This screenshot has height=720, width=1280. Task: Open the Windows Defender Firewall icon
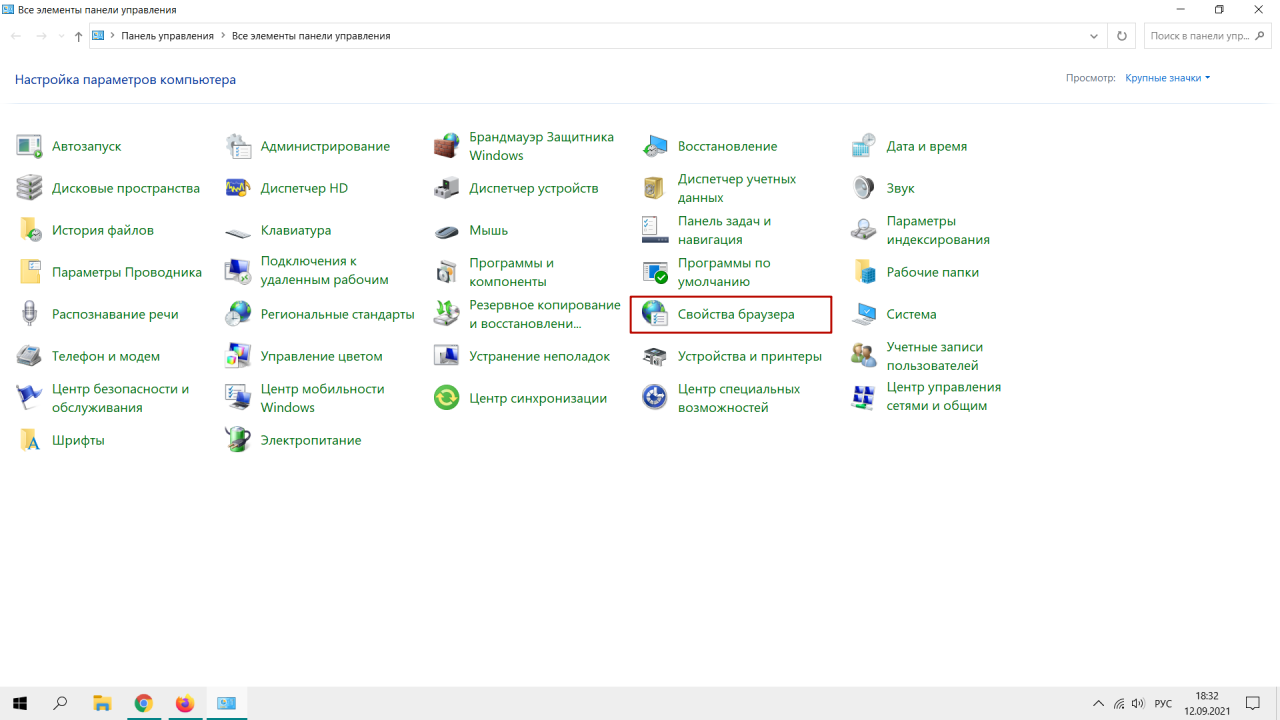[446, 146]
